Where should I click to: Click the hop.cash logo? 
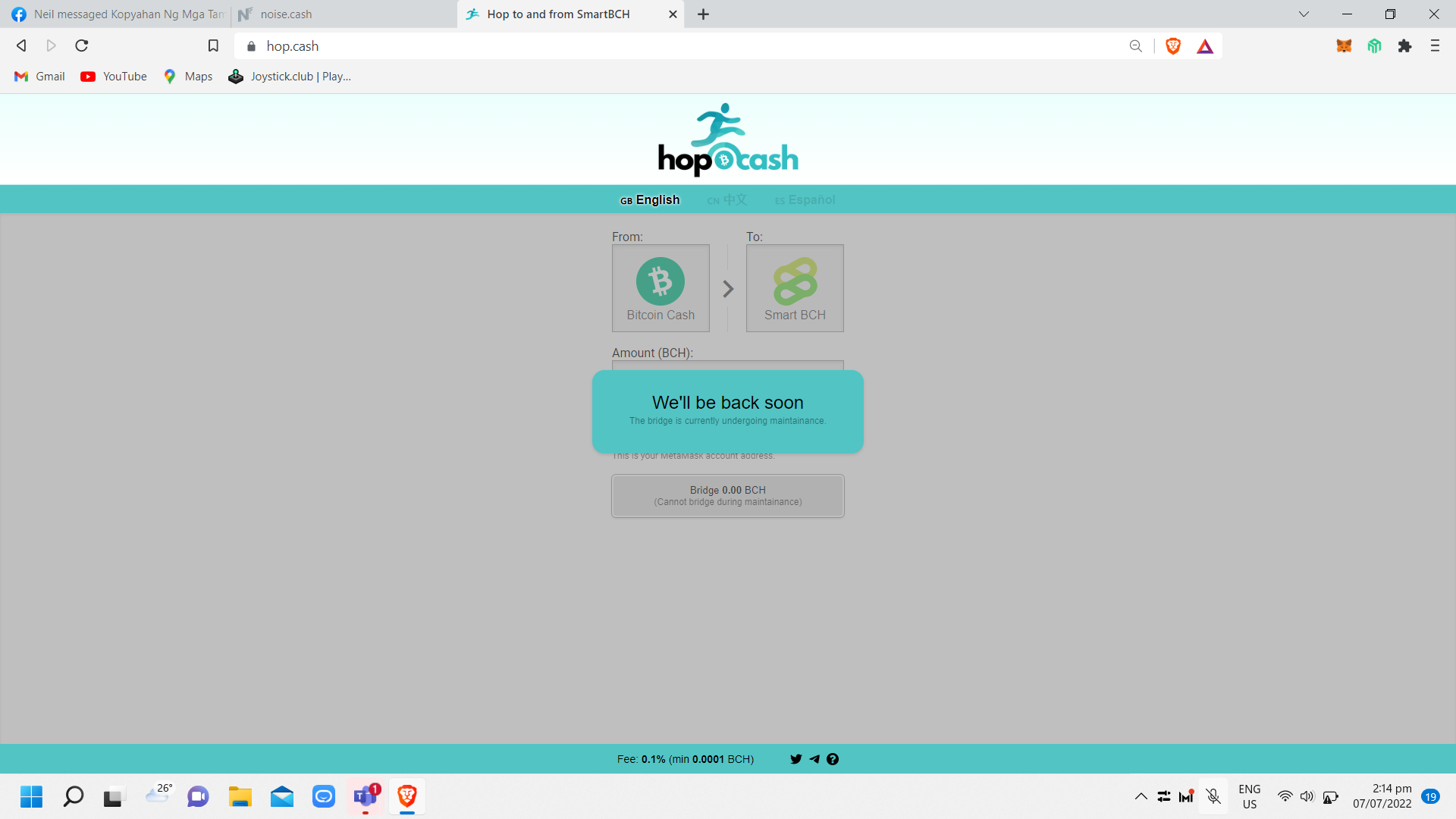pyautogui.click(x=728, y=140)
